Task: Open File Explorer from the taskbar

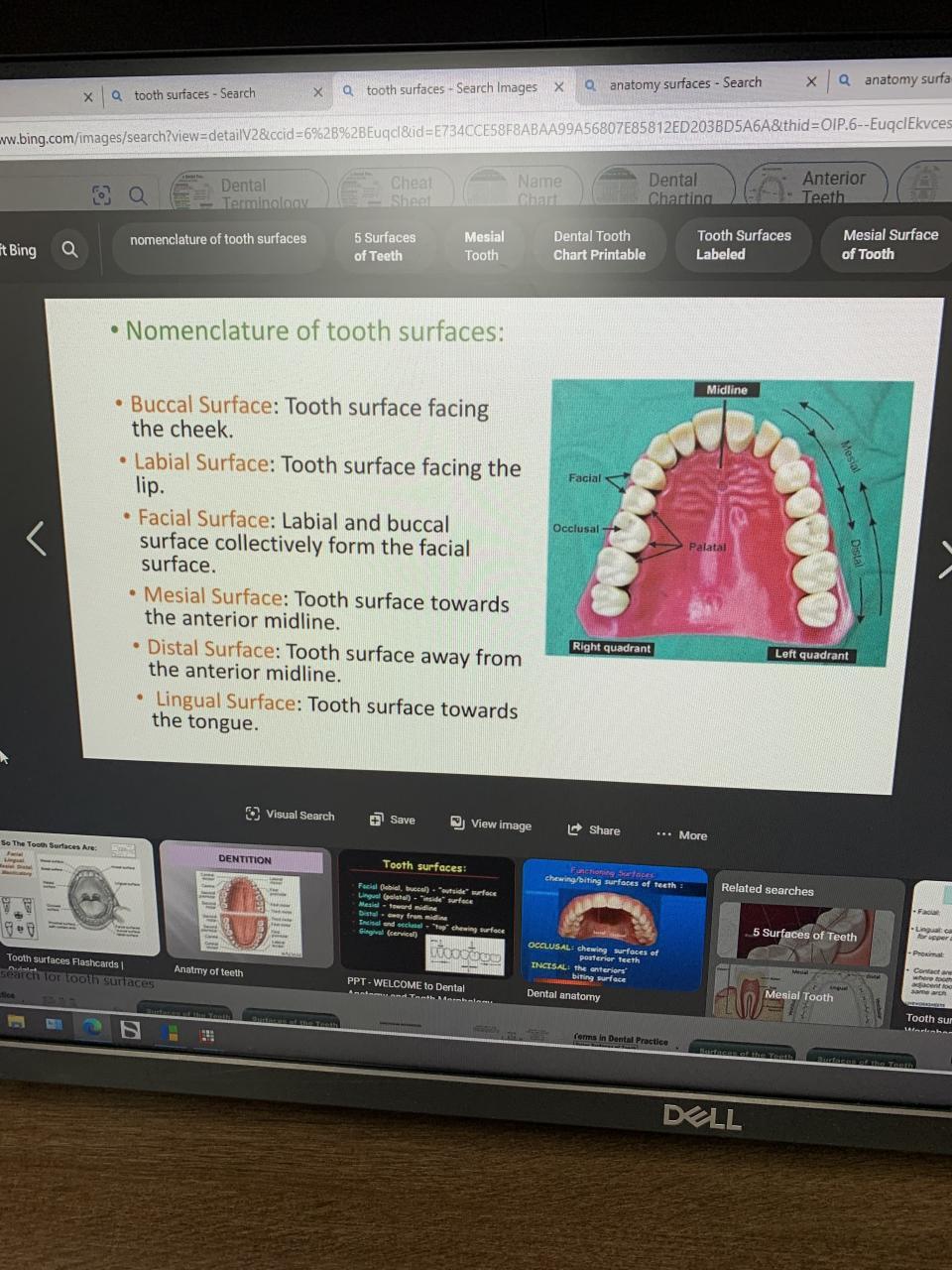Action: pyautogui.click(x=17, y=1021)
